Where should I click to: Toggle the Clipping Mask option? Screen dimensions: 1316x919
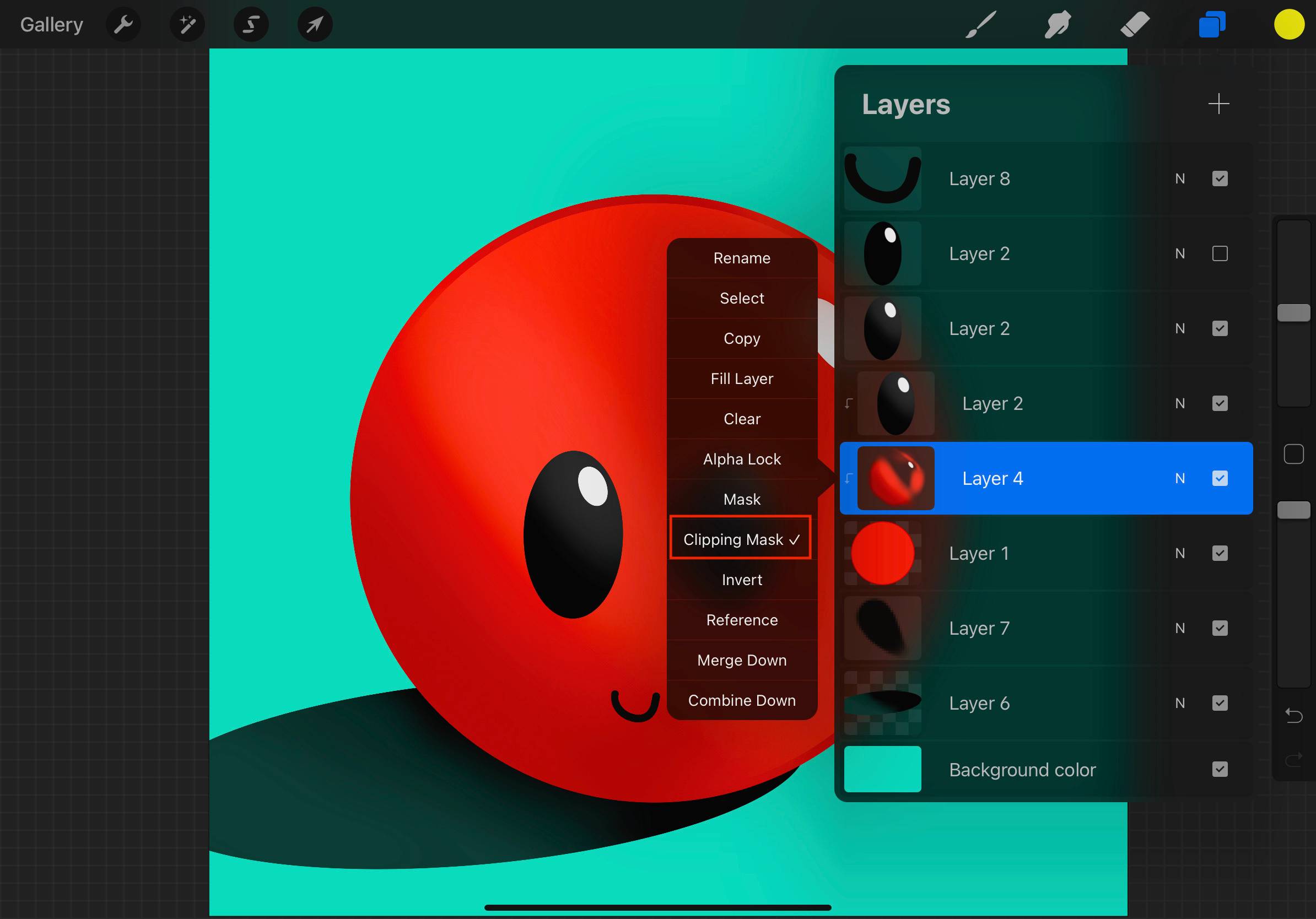[741, 539]
